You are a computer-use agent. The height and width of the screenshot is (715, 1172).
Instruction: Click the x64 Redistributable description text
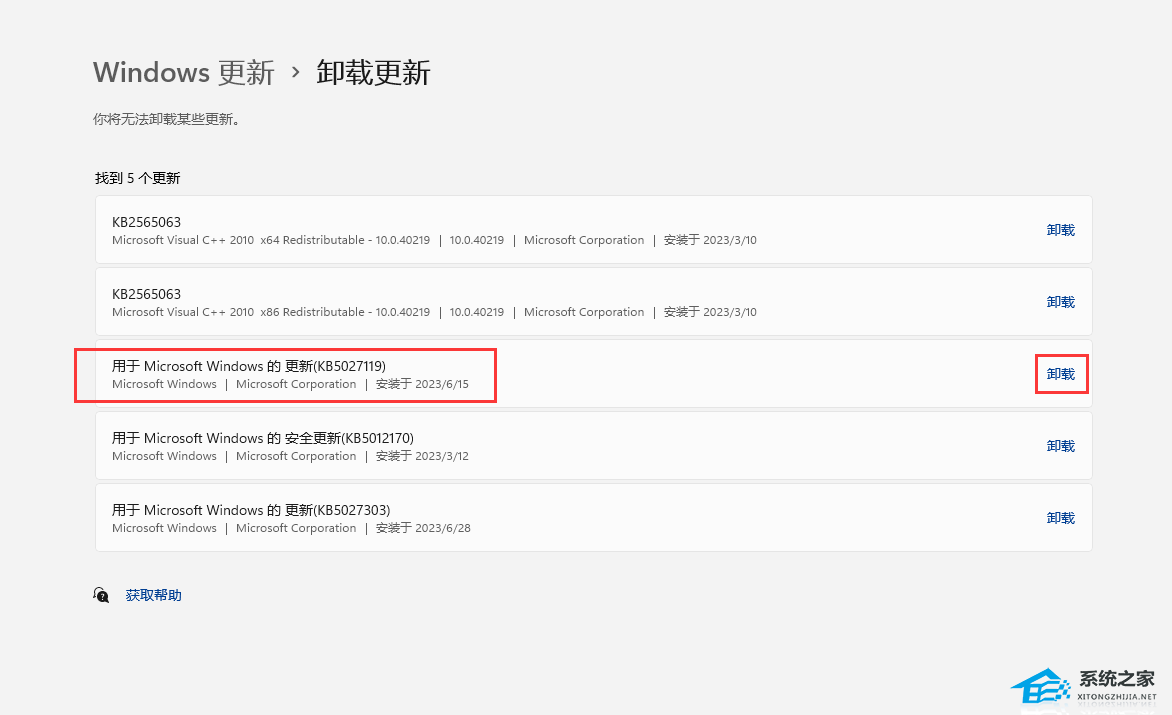(x=271, y=240)
